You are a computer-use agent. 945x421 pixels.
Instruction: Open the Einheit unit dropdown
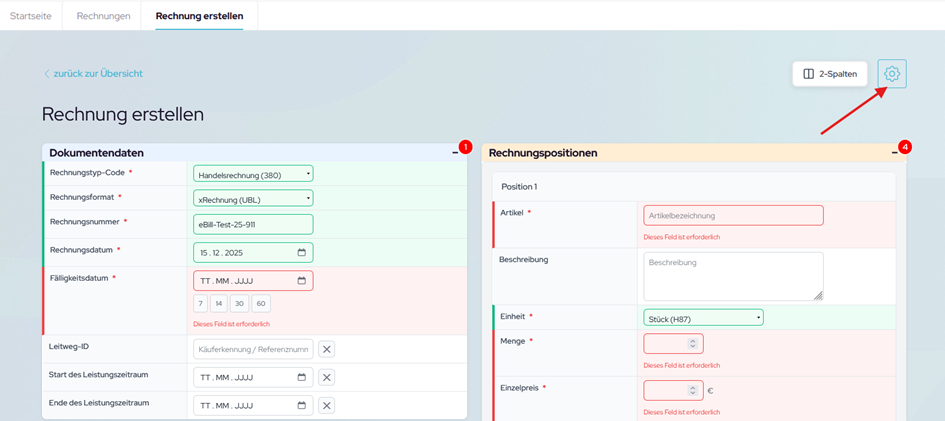coord(703,318)
